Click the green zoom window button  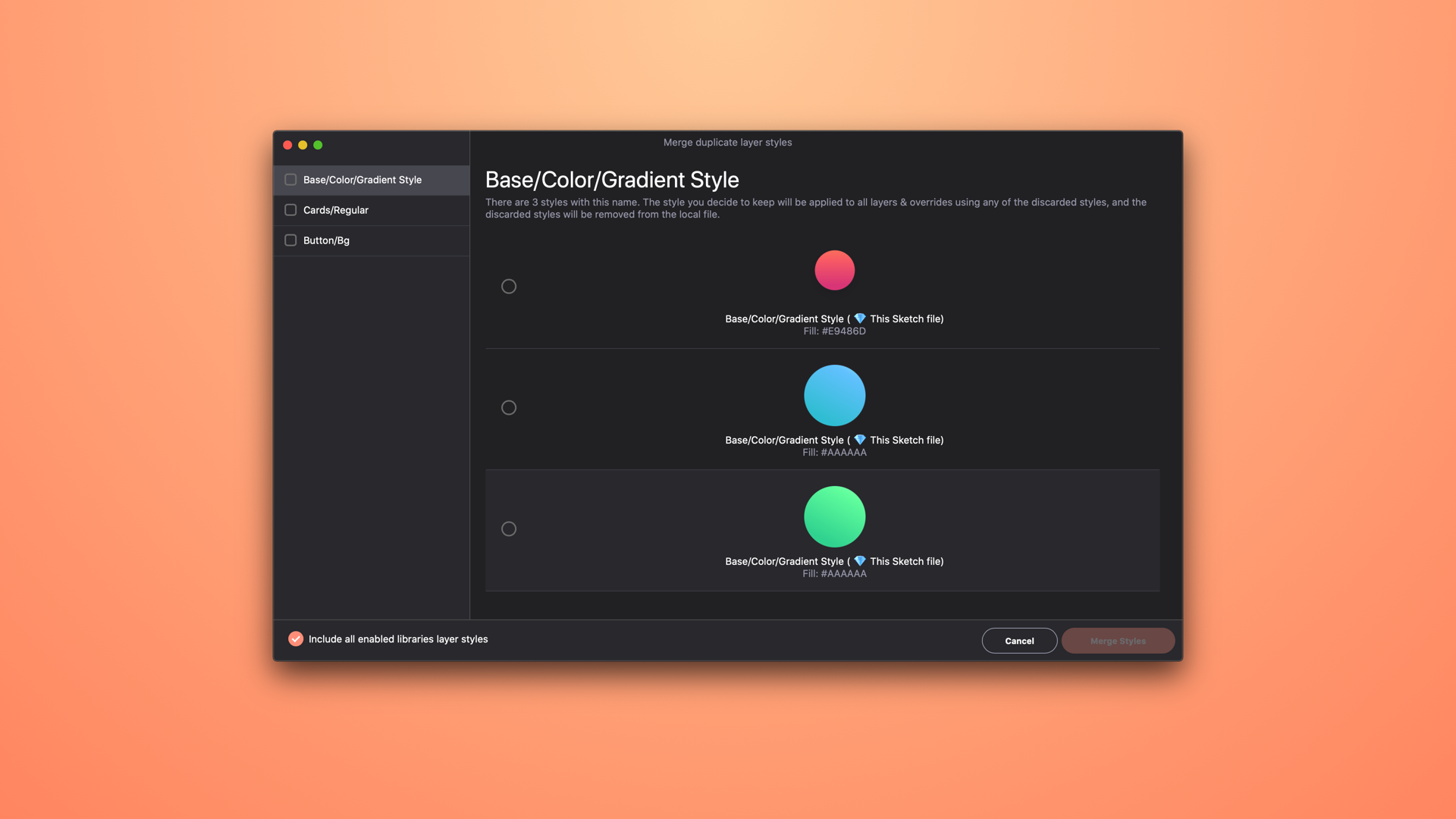[318, 145]
